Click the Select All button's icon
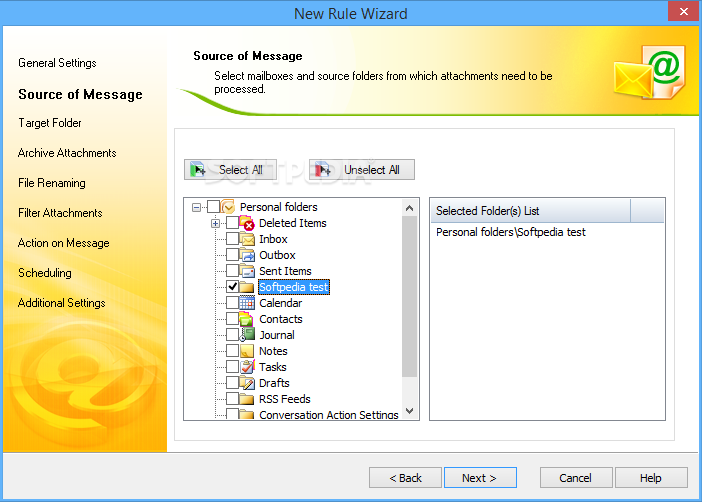This screenshot has width=702, height=502. point(197,170)
